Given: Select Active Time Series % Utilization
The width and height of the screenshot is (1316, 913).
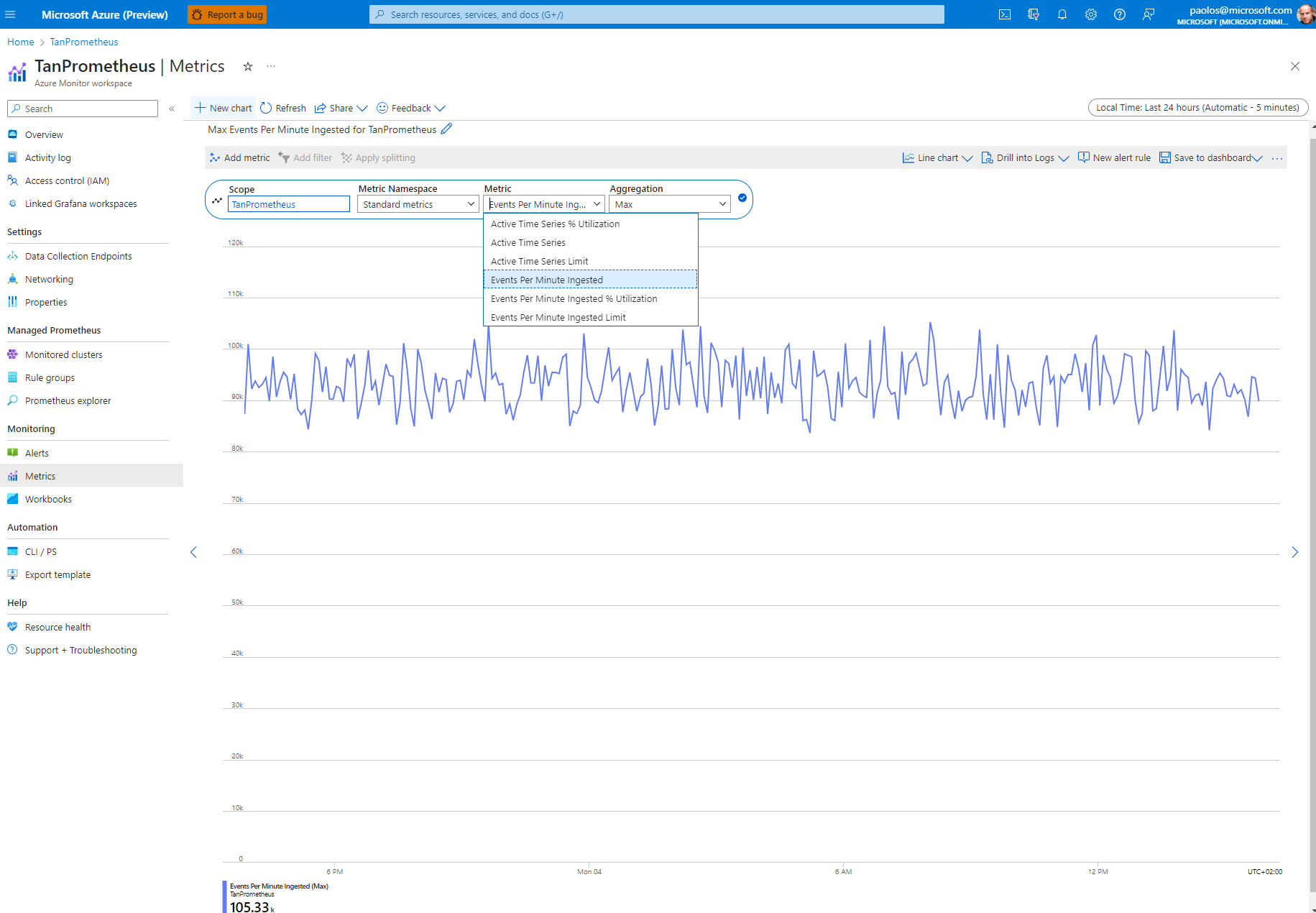Looking at the screenshot, I should (591, 224).
